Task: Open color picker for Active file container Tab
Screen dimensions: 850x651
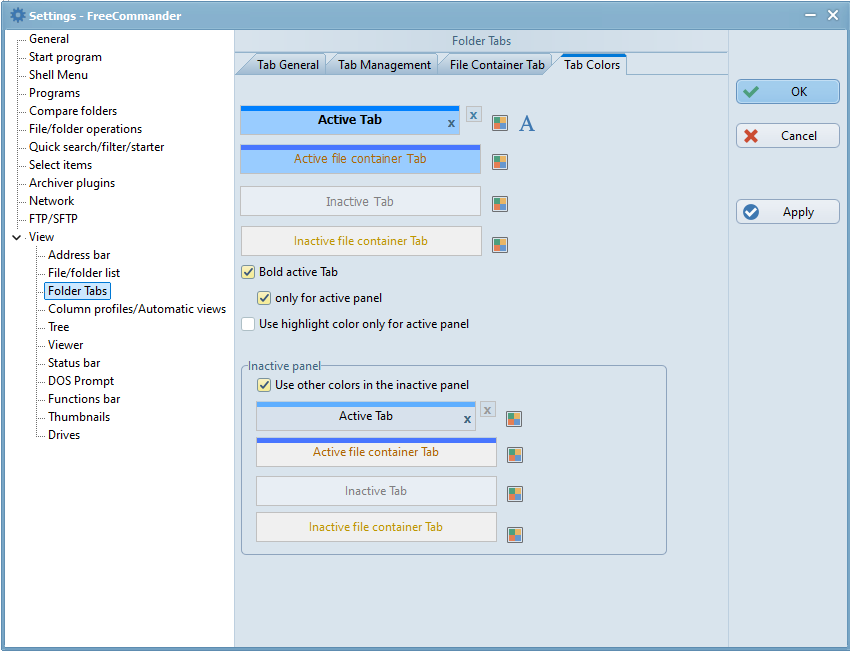Action: click(x=500, y=161)
